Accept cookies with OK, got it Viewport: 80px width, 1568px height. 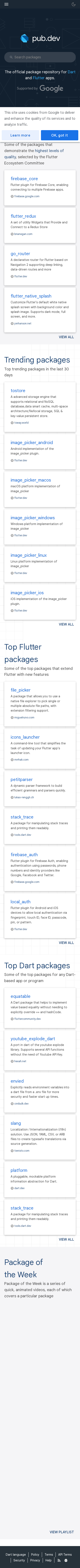[x=59, y=135]
